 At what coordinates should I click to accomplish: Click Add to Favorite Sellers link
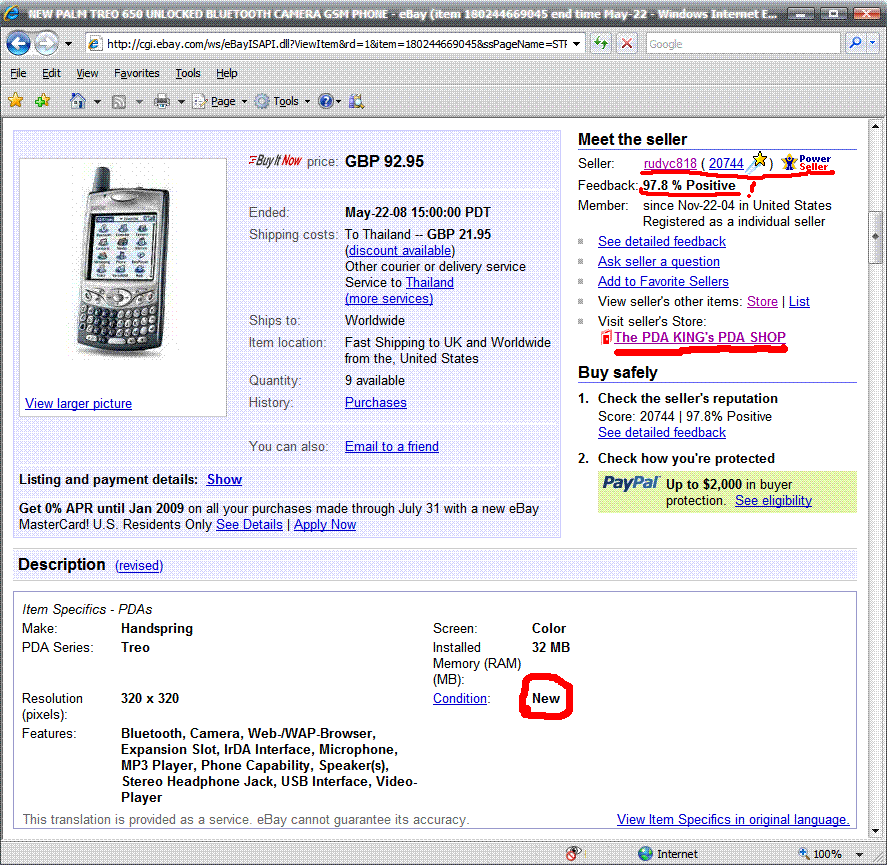click(x=663, y=281)
